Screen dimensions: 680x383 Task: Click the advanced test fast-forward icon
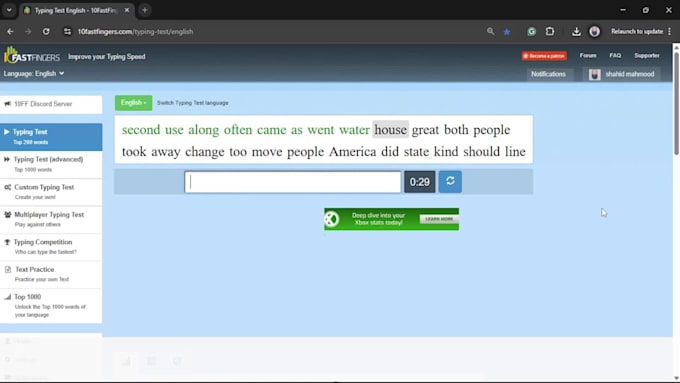[x=7, y=159]
